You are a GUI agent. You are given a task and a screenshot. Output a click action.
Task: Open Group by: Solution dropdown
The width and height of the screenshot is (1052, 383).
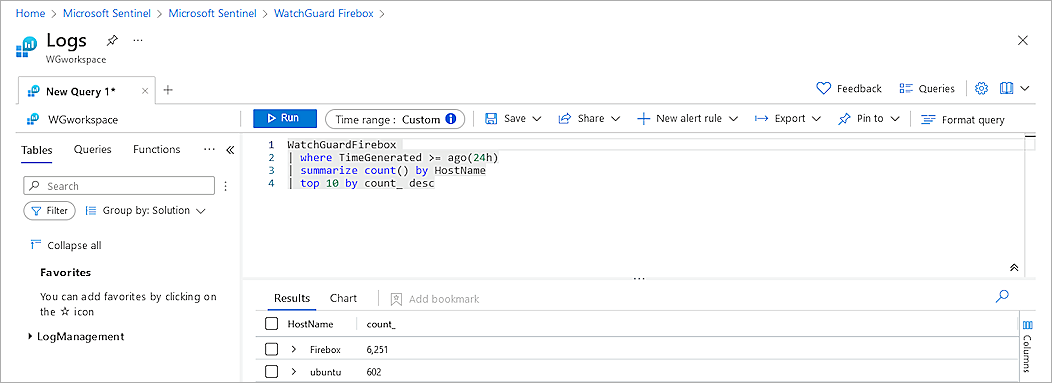145,211
